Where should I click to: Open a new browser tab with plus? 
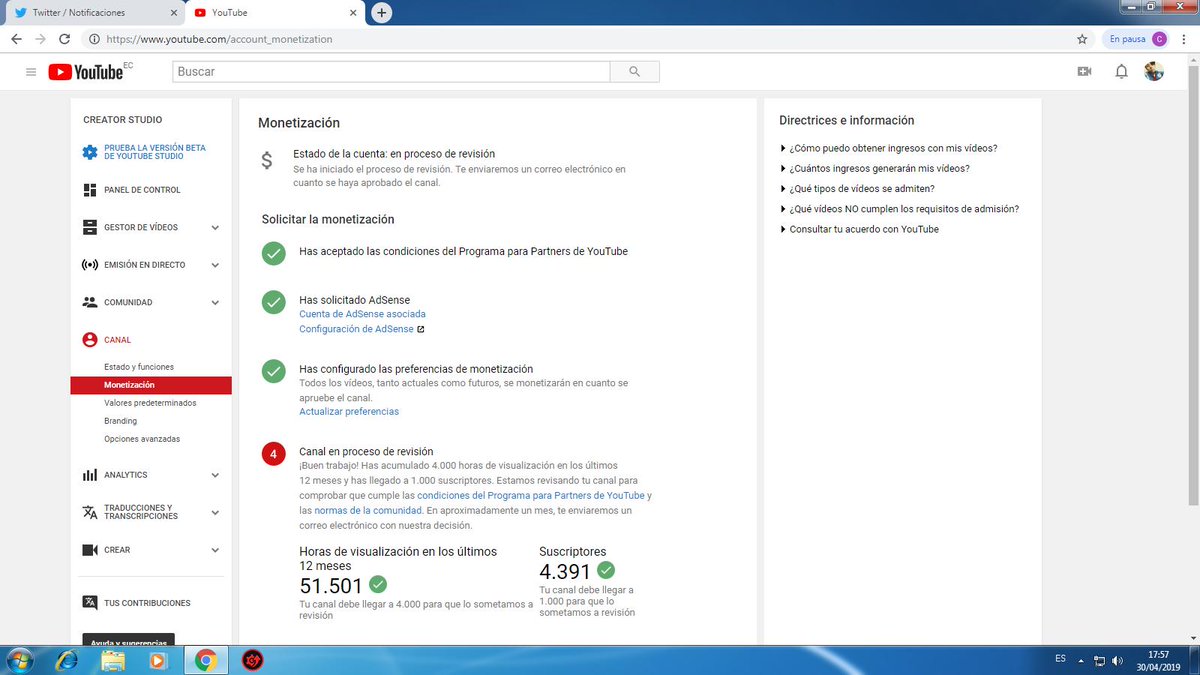tap(381, 13)
